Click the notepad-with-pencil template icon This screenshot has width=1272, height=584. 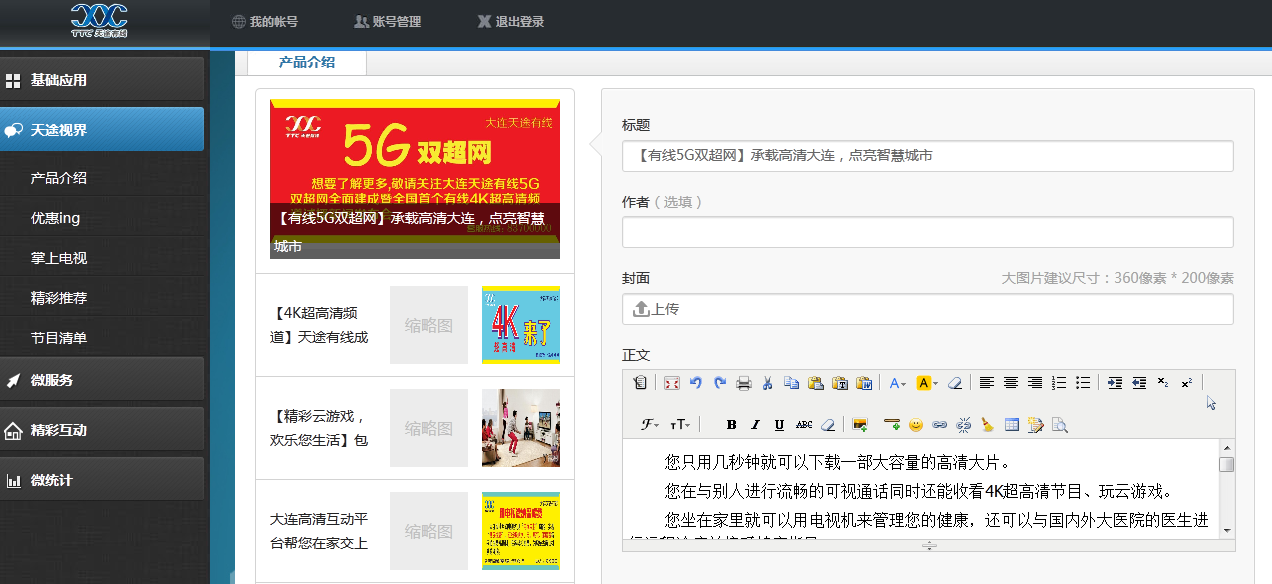1036,425
